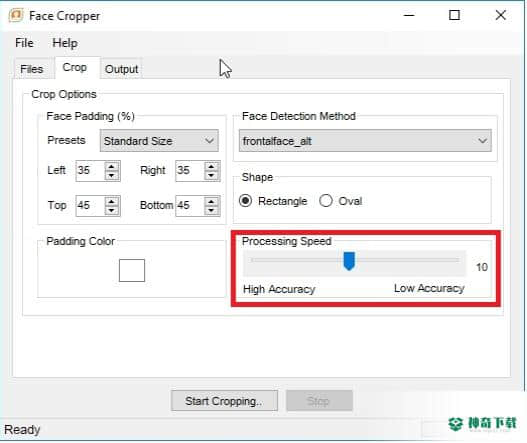Increase the Left padding value with up arrow
This screenshot has width=527, height=443.
(112, 167)
